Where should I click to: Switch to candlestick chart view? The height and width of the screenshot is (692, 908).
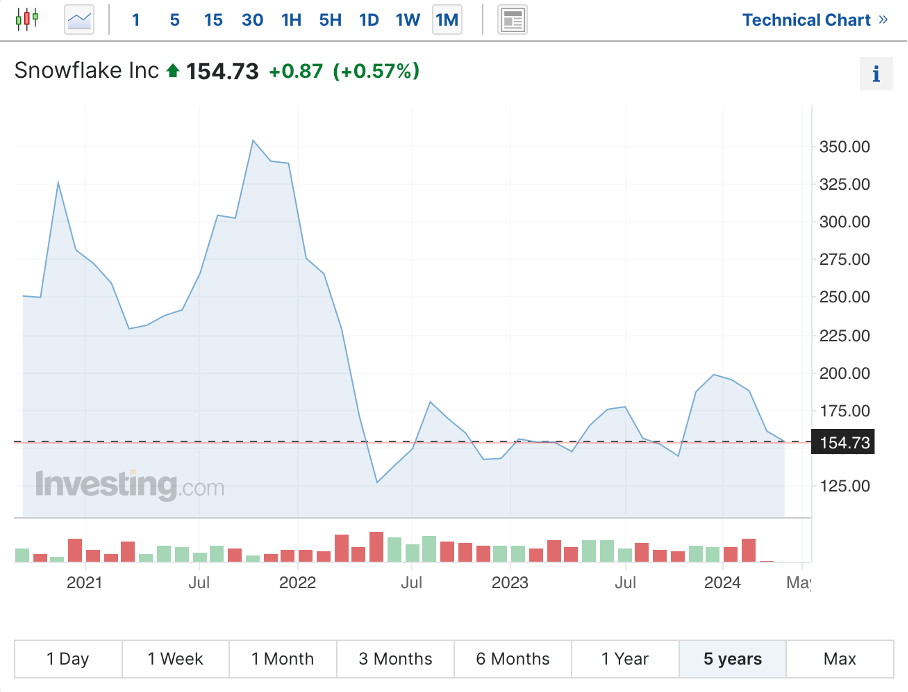[x=27, y=18]
